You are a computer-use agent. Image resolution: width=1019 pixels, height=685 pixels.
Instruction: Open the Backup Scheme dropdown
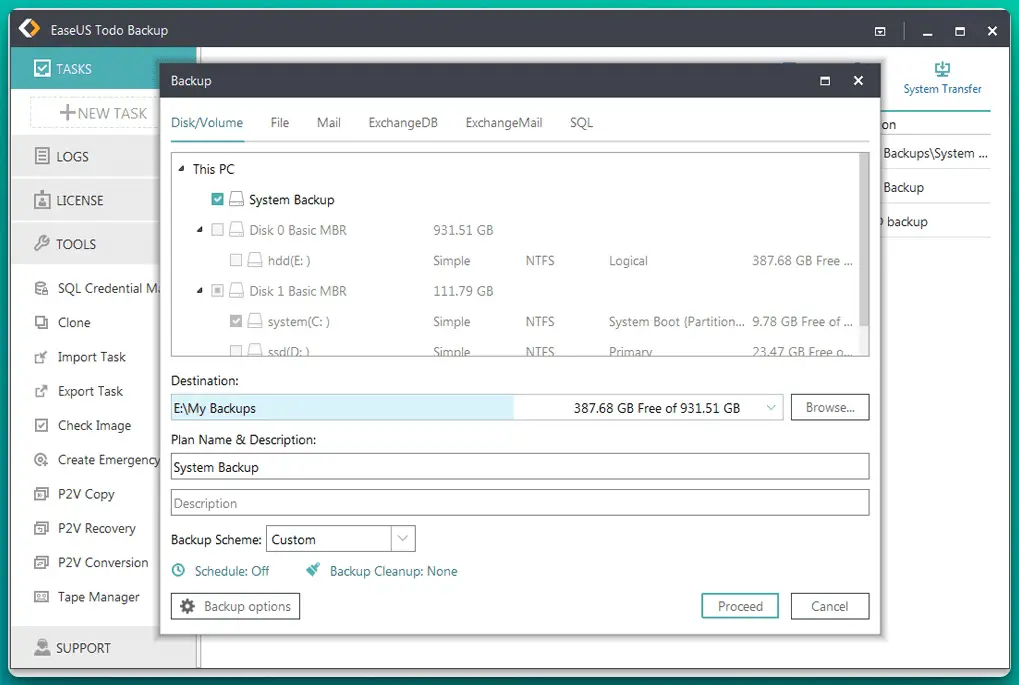(403, 539)
